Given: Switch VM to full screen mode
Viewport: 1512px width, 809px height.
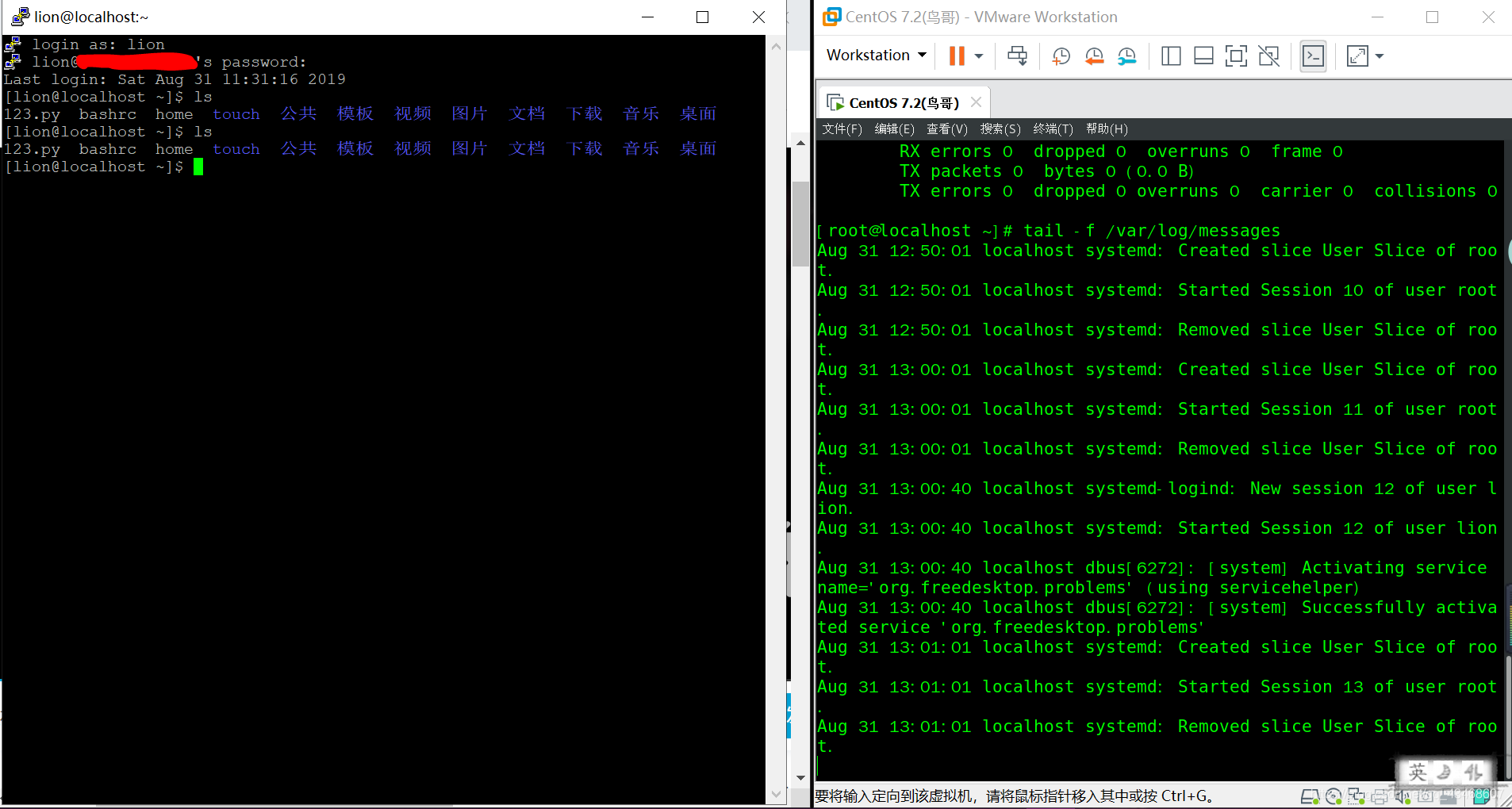Looking at the screenshot, I should point(1236,56).
